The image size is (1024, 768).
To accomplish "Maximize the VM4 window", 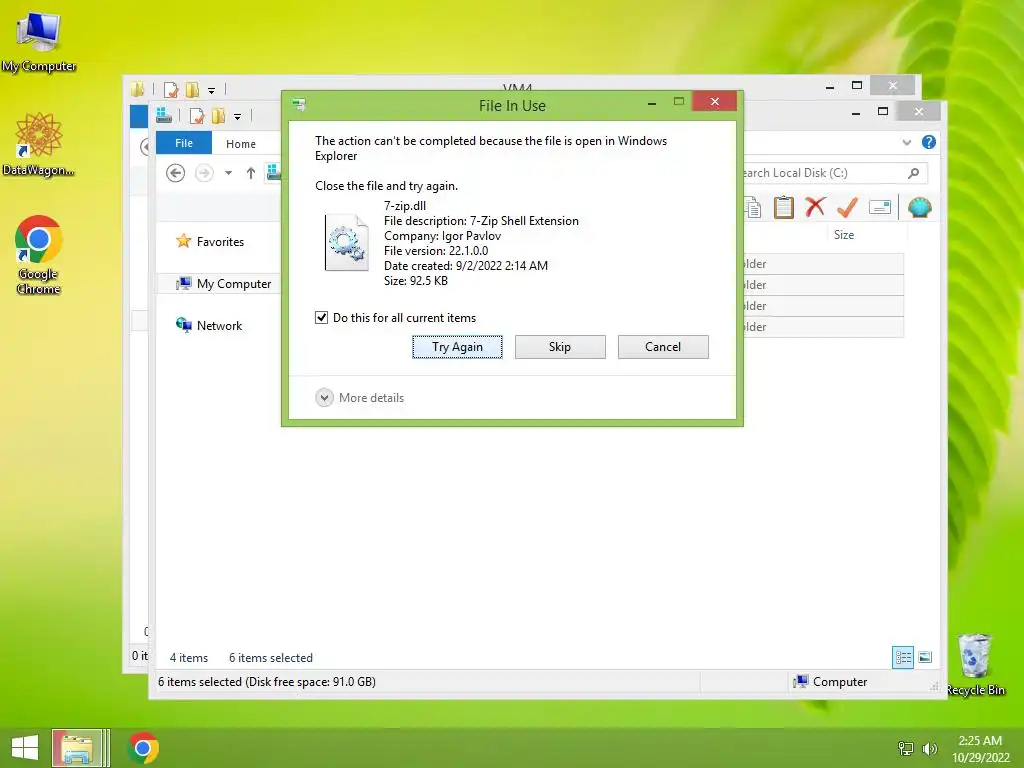I will (857, 86).
